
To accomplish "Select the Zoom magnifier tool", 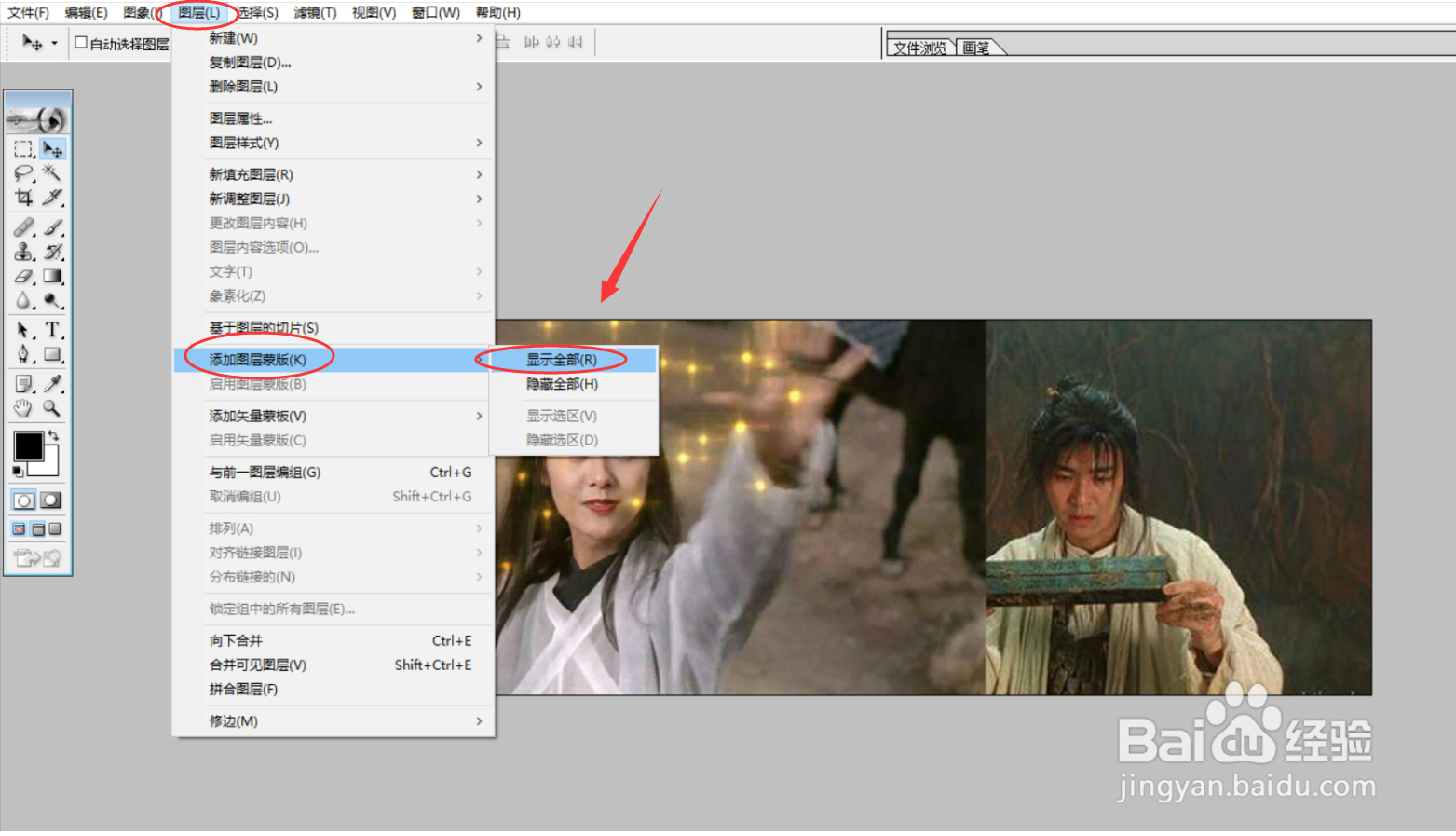I will [52, 408].
